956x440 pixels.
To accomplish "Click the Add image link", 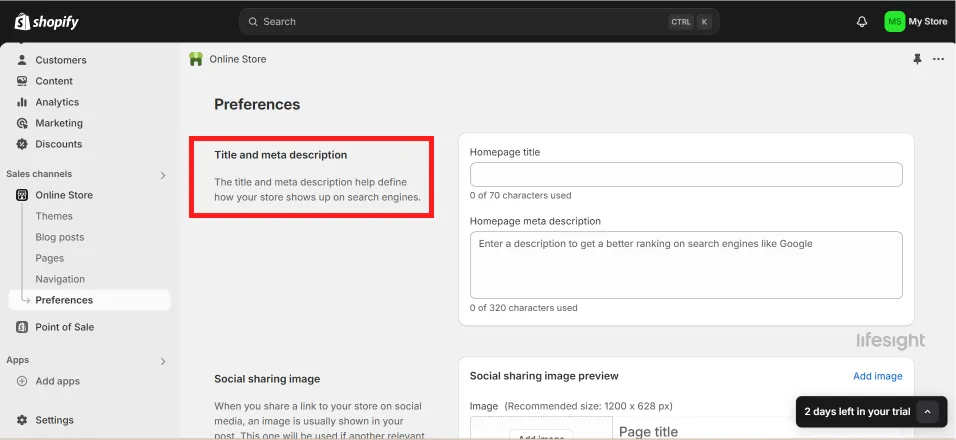I will 877,376.
